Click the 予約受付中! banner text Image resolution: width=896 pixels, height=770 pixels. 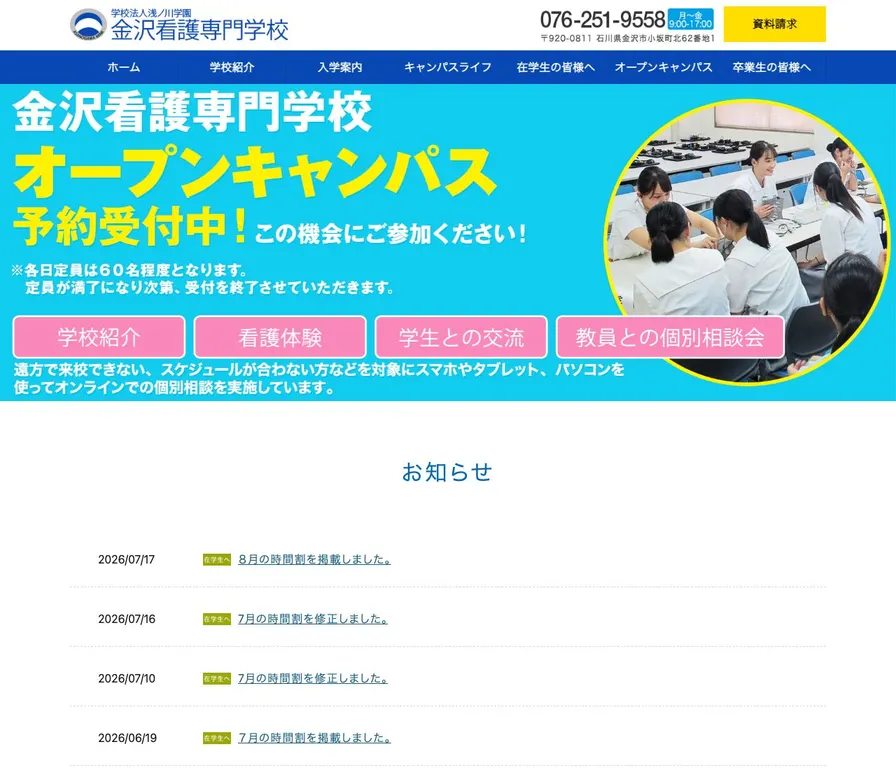pos(130,226)
